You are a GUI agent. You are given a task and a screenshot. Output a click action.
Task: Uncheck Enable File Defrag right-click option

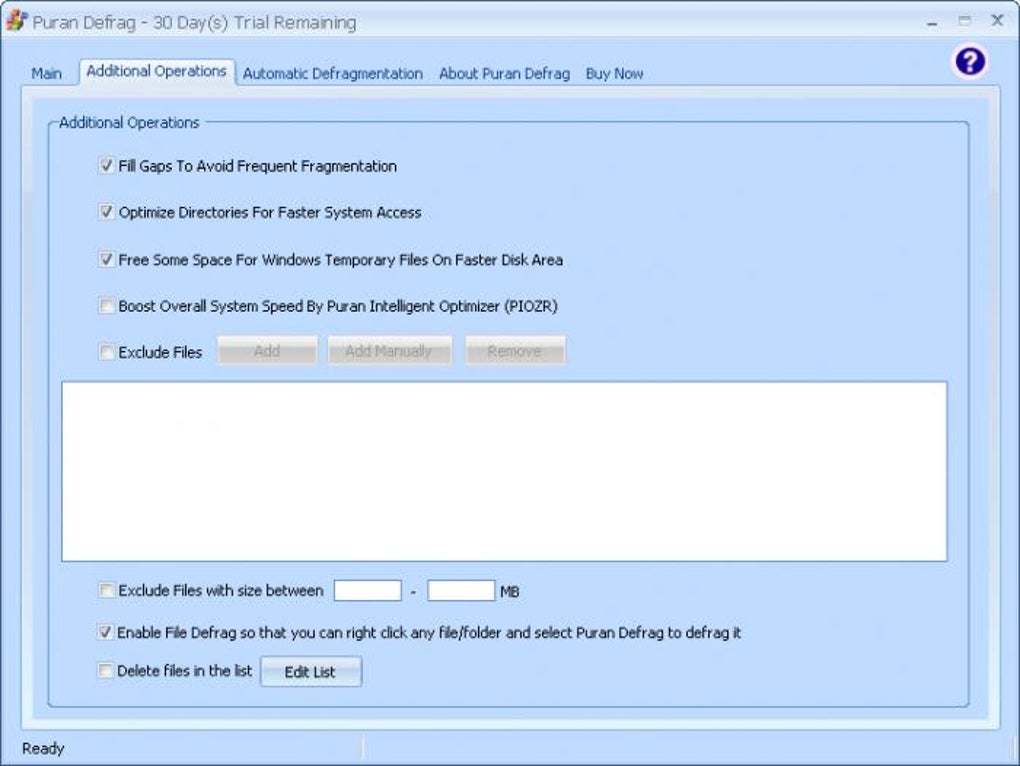click(105, 631)
